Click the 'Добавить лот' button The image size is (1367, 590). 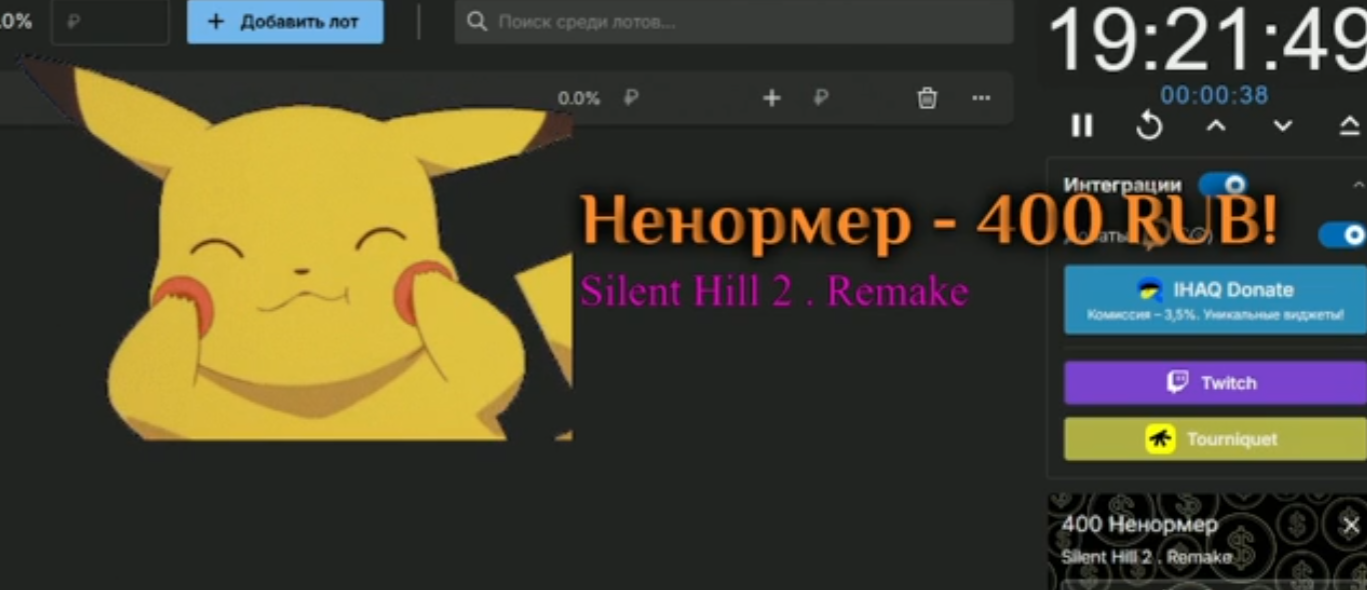click(x=285, y=22)
